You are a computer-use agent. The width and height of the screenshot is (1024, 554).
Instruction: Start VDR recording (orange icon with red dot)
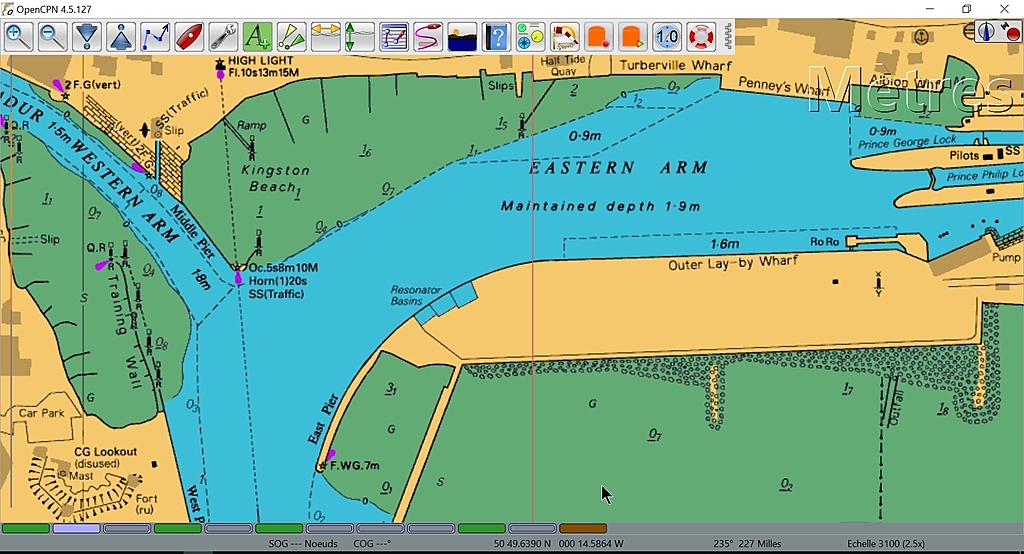598,37
